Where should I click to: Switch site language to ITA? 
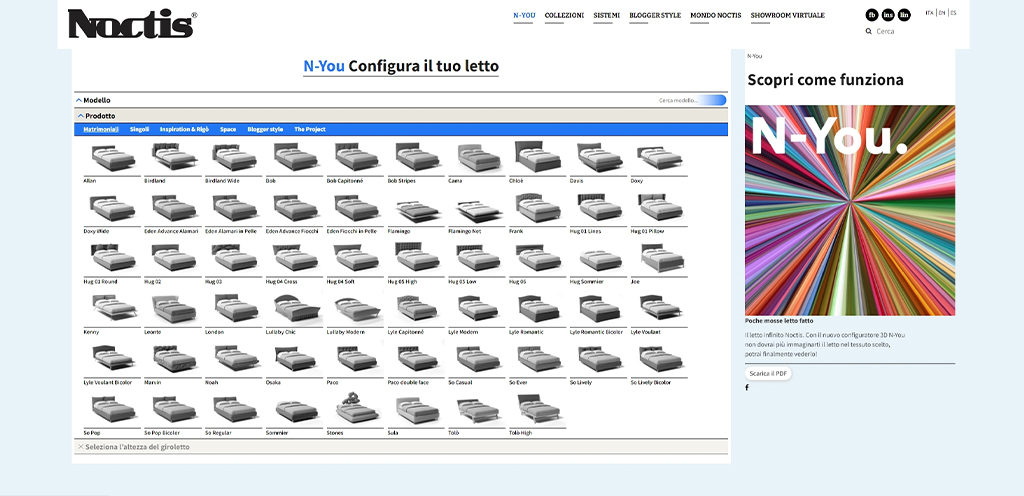point(929,13)
